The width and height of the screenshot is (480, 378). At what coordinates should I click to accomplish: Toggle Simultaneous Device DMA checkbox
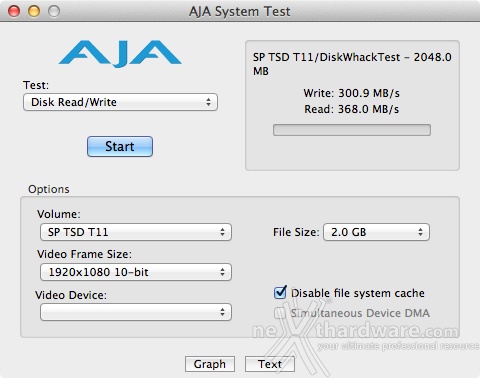279,313
